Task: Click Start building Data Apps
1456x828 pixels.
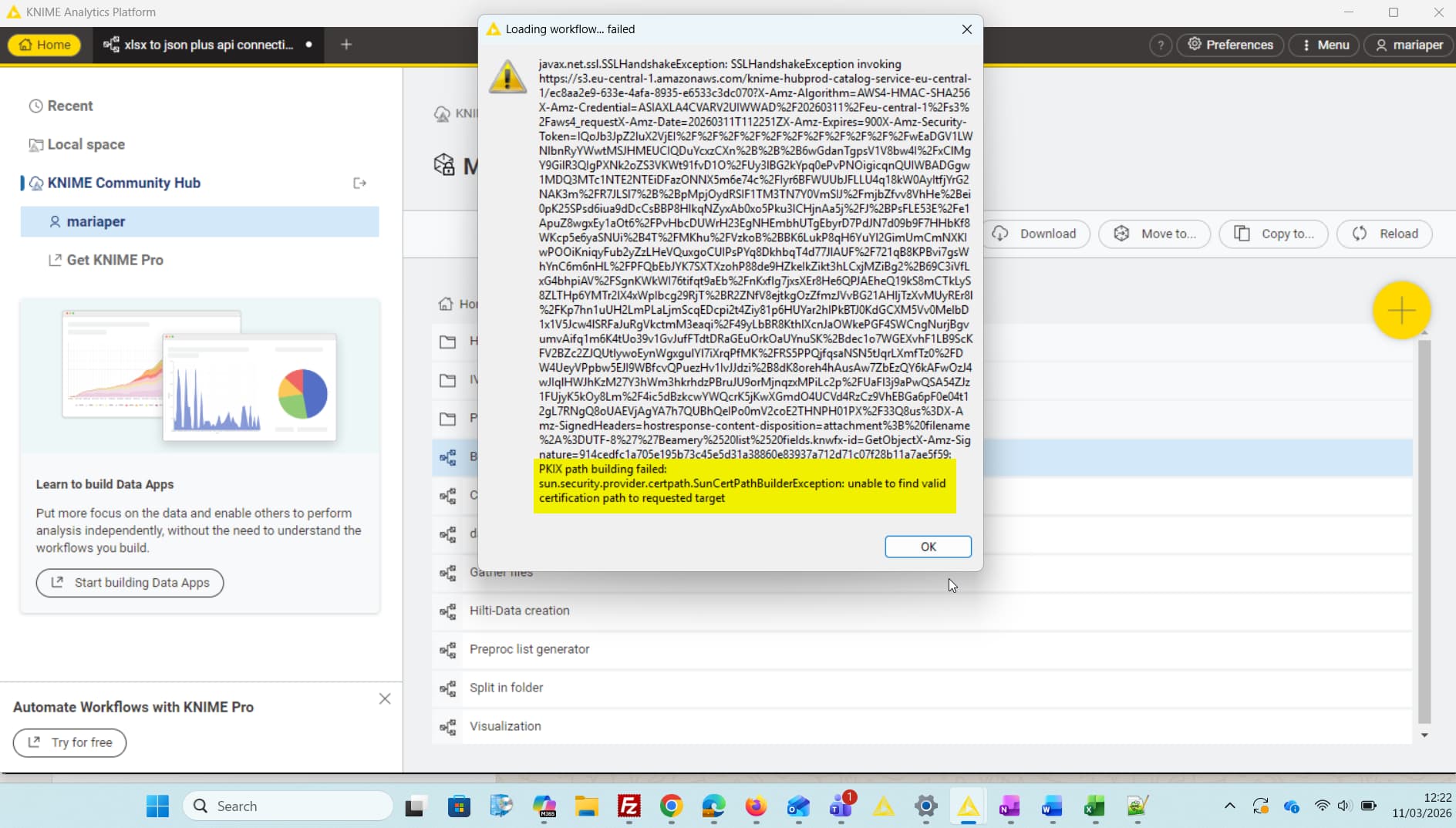Action: pyautogui.click(x=130, y=583)
